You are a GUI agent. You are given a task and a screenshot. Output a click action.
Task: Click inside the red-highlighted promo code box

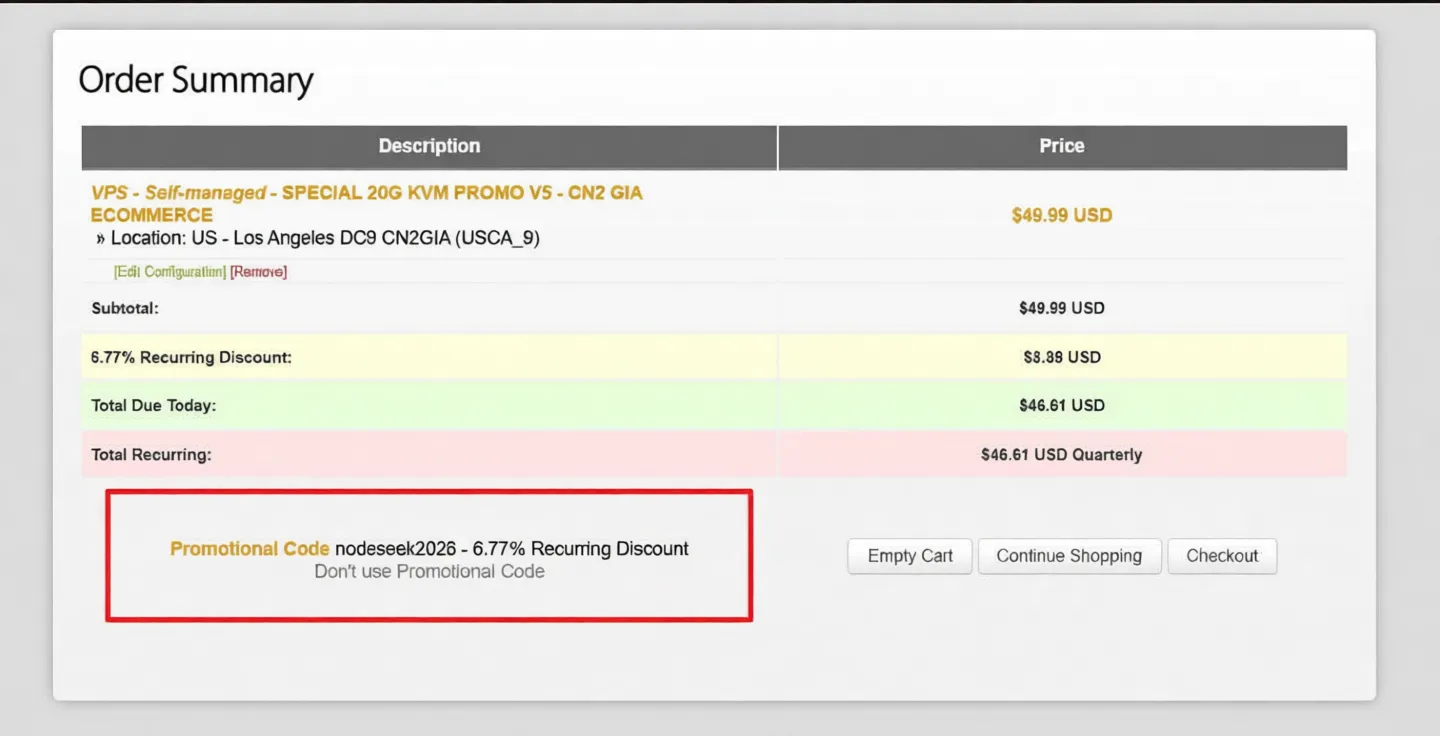pyautogui.click(x=429, y=556)
